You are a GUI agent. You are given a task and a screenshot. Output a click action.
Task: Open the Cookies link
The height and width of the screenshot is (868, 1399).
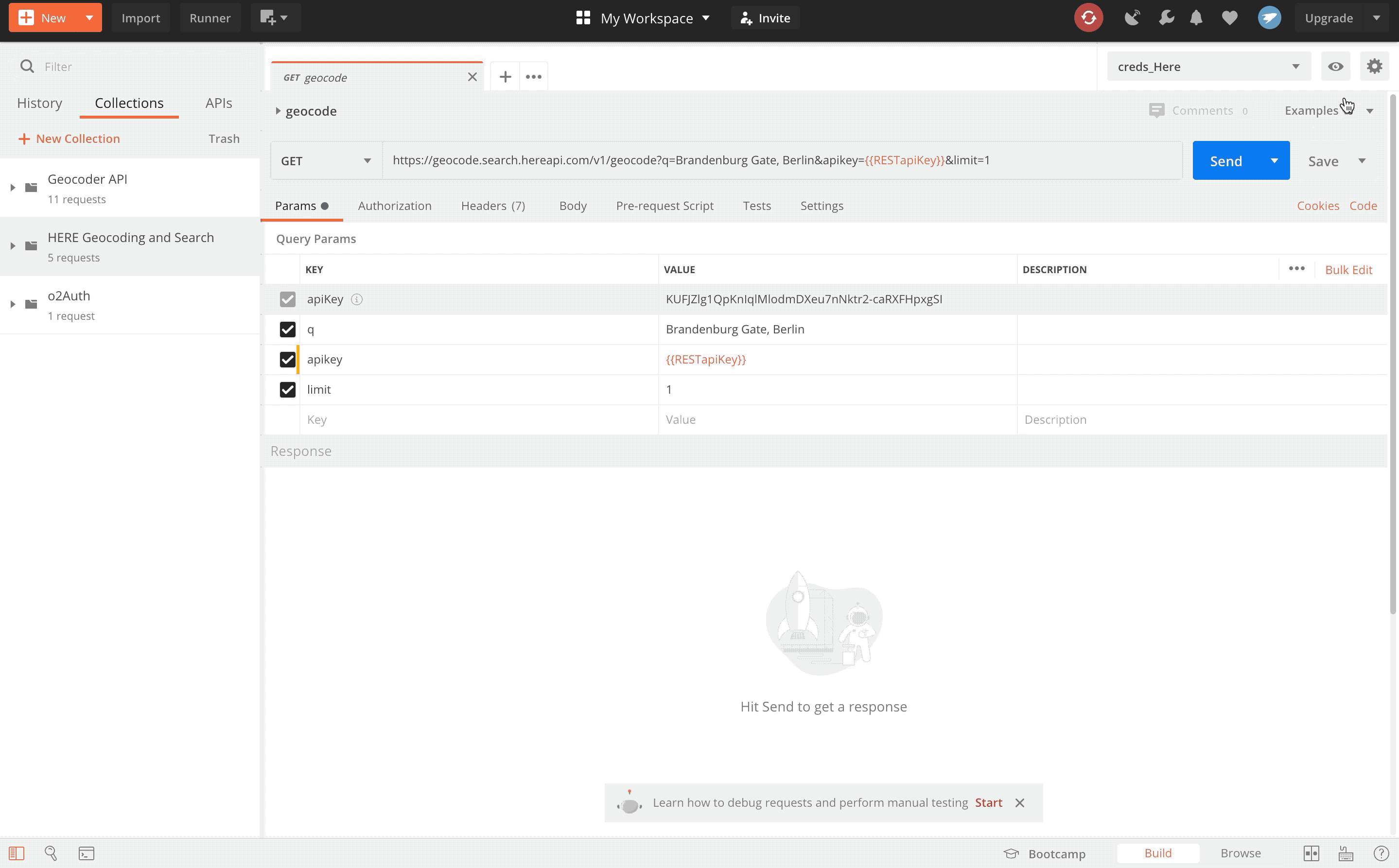tap(1317, 206)
